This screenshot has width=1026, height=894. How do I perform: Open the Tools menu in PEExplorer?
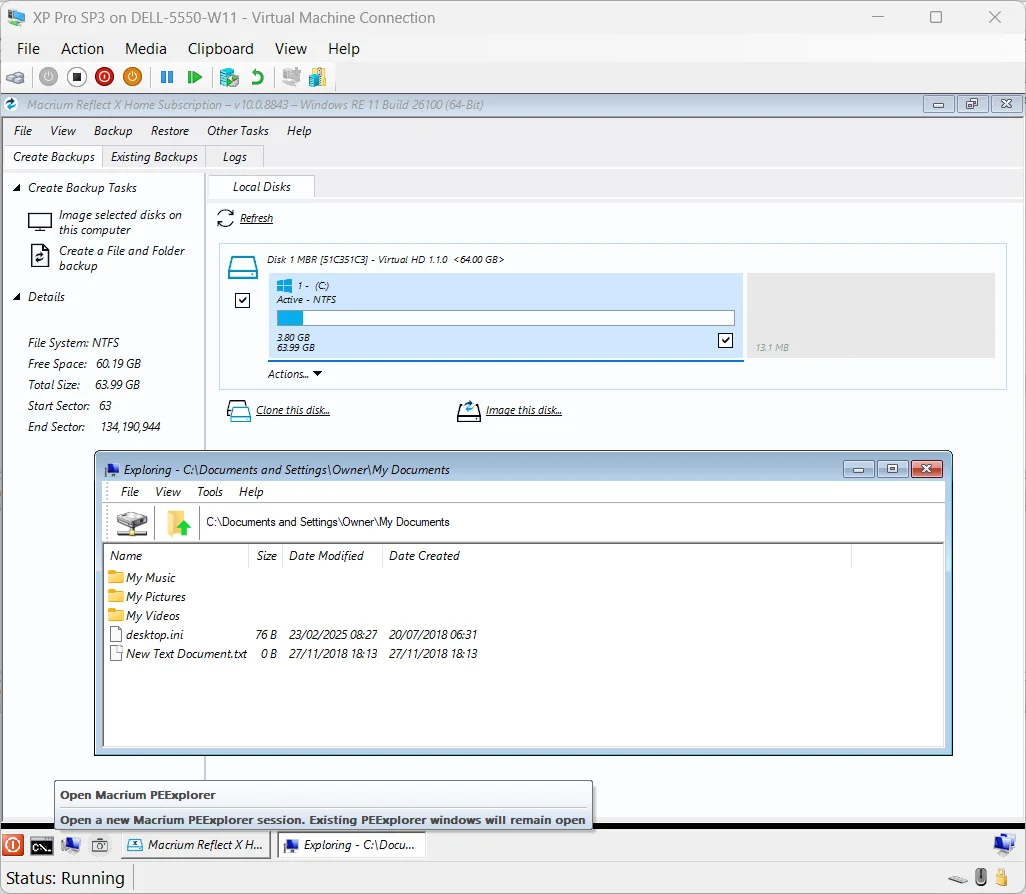210,492
